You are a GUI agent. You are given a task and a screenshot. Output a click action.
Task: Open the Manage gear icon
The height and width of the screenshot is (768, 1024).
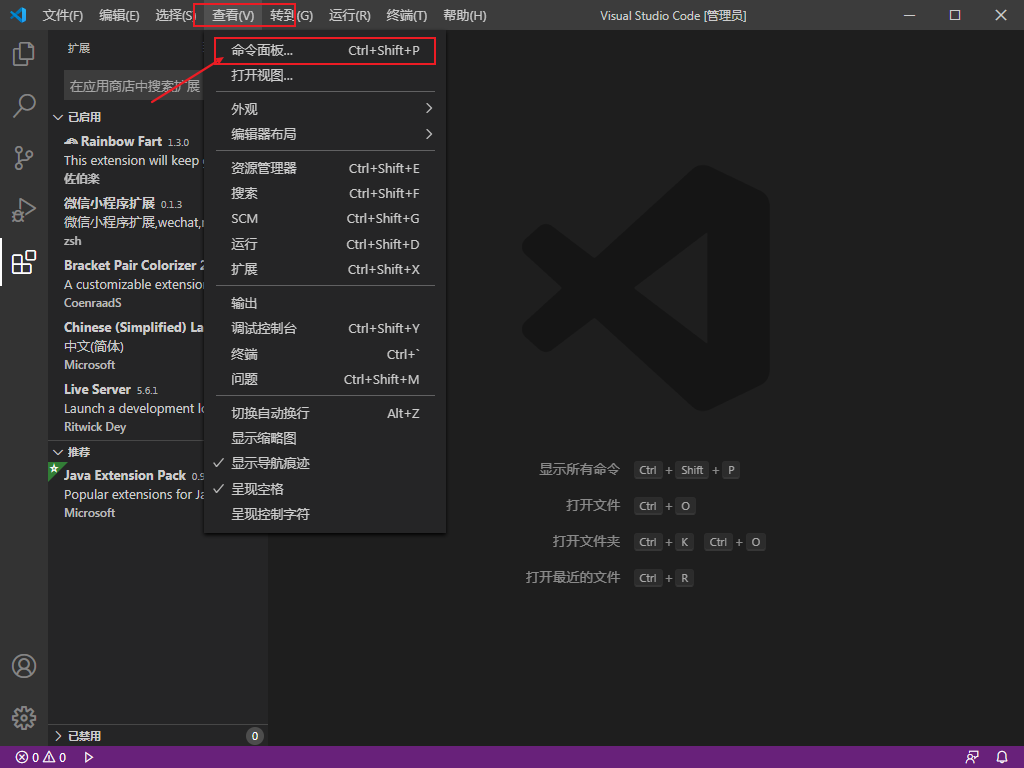click(24, 718)
